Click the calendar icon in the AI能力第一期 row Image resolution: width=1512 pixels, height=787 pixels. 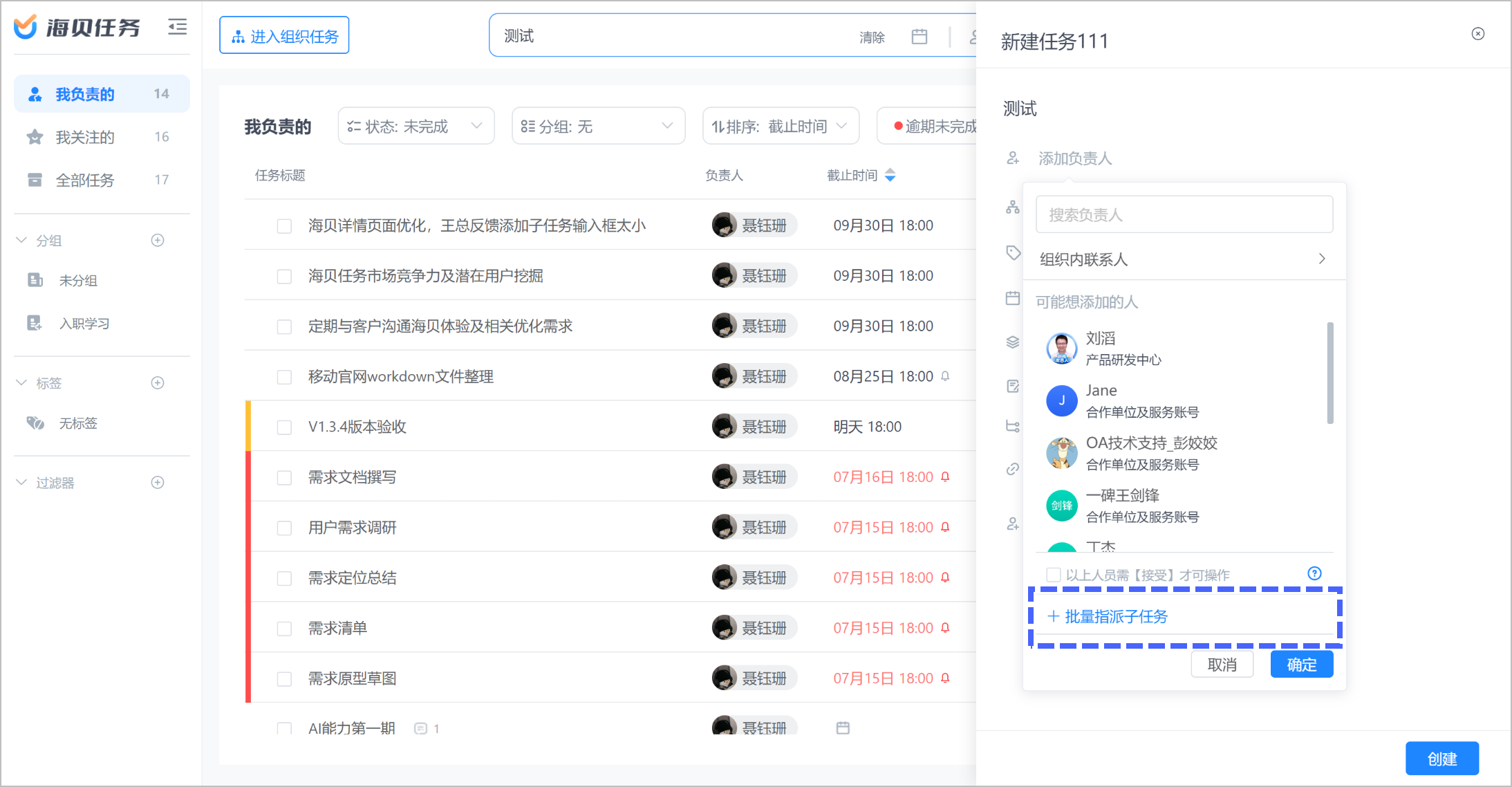coord(842,728)
